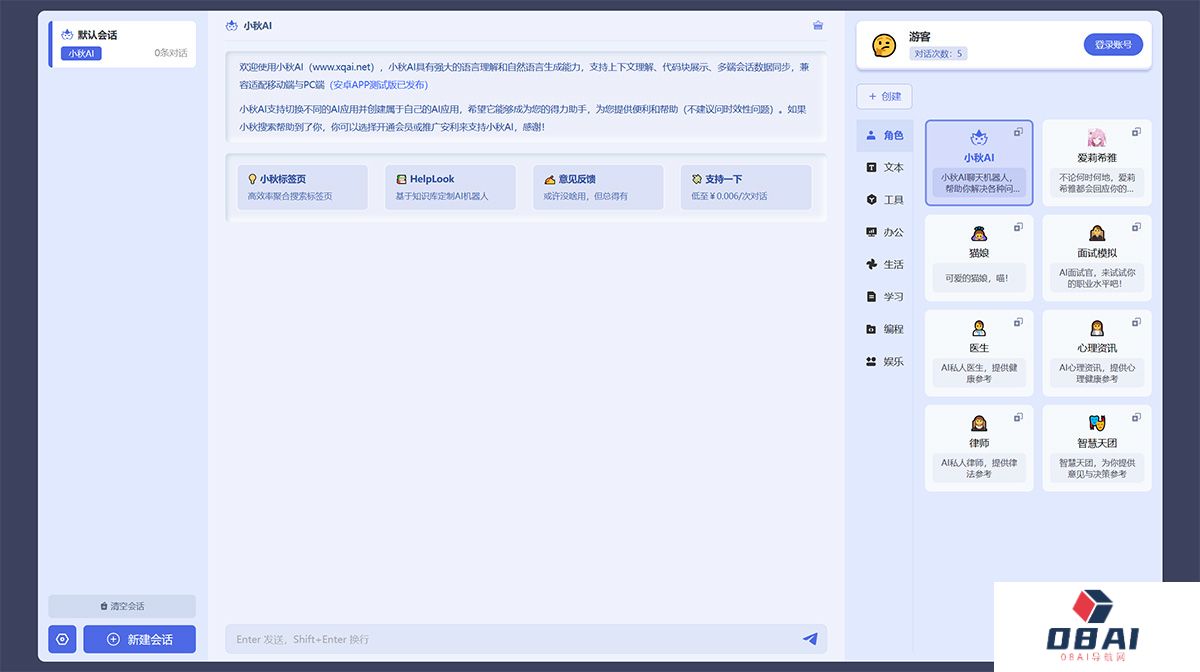
Task: Click the 清空会话 clear conversations button
Action: click(x=122, y=606)
